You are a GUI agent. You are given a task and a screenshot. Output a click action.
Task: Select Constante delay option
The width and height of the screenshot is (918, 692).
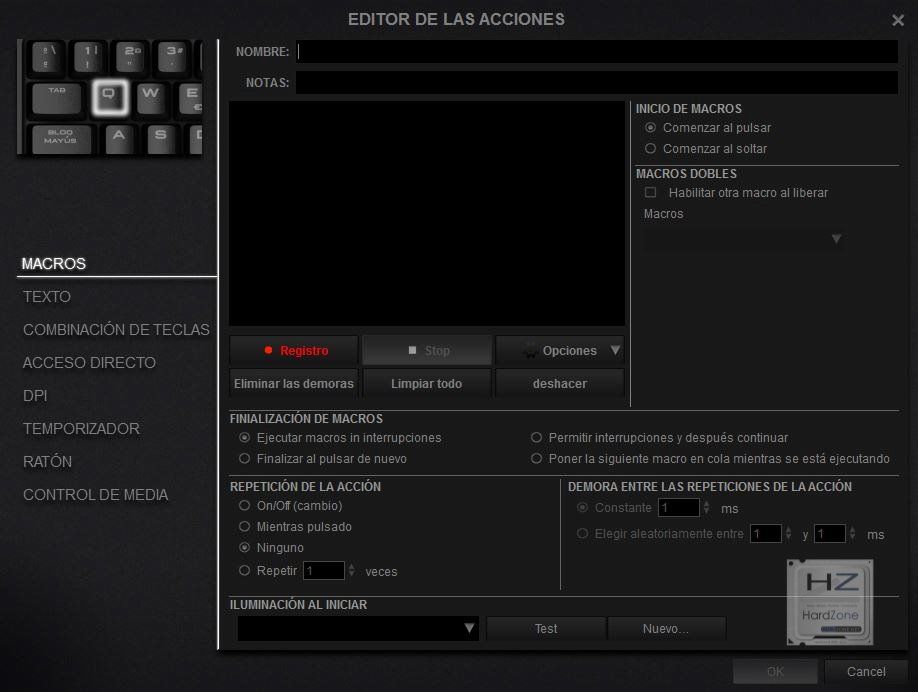[x=583, y=508]
